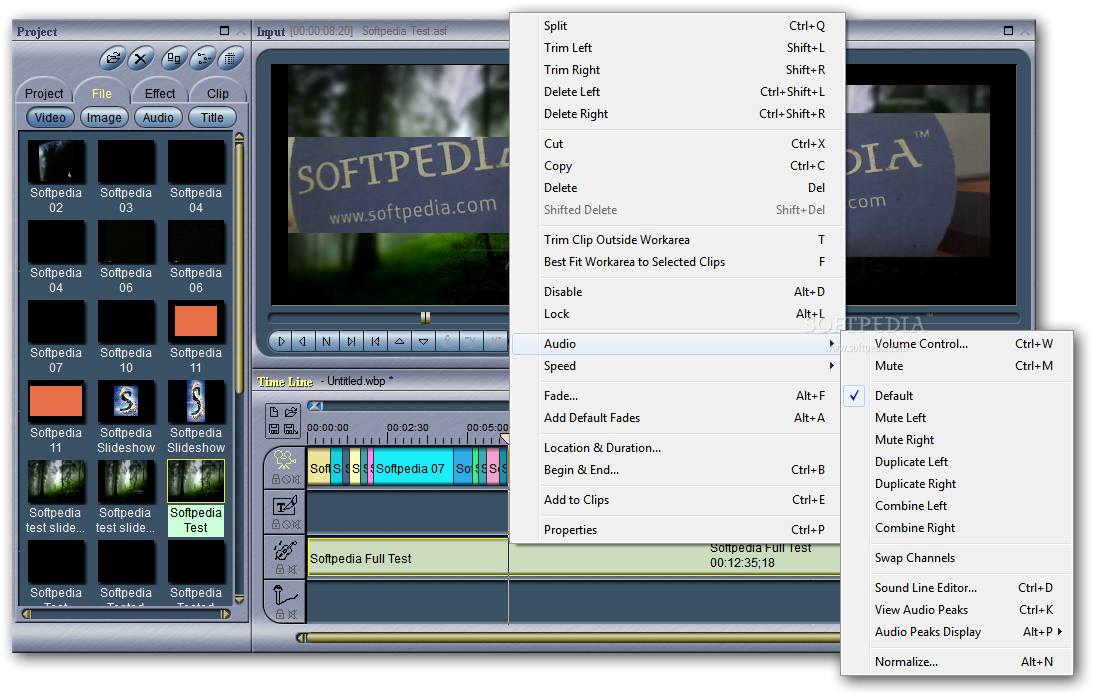The image size is (1094, 696).
Task: Switch to the Effect tab
Action: [x=160, y=93]
